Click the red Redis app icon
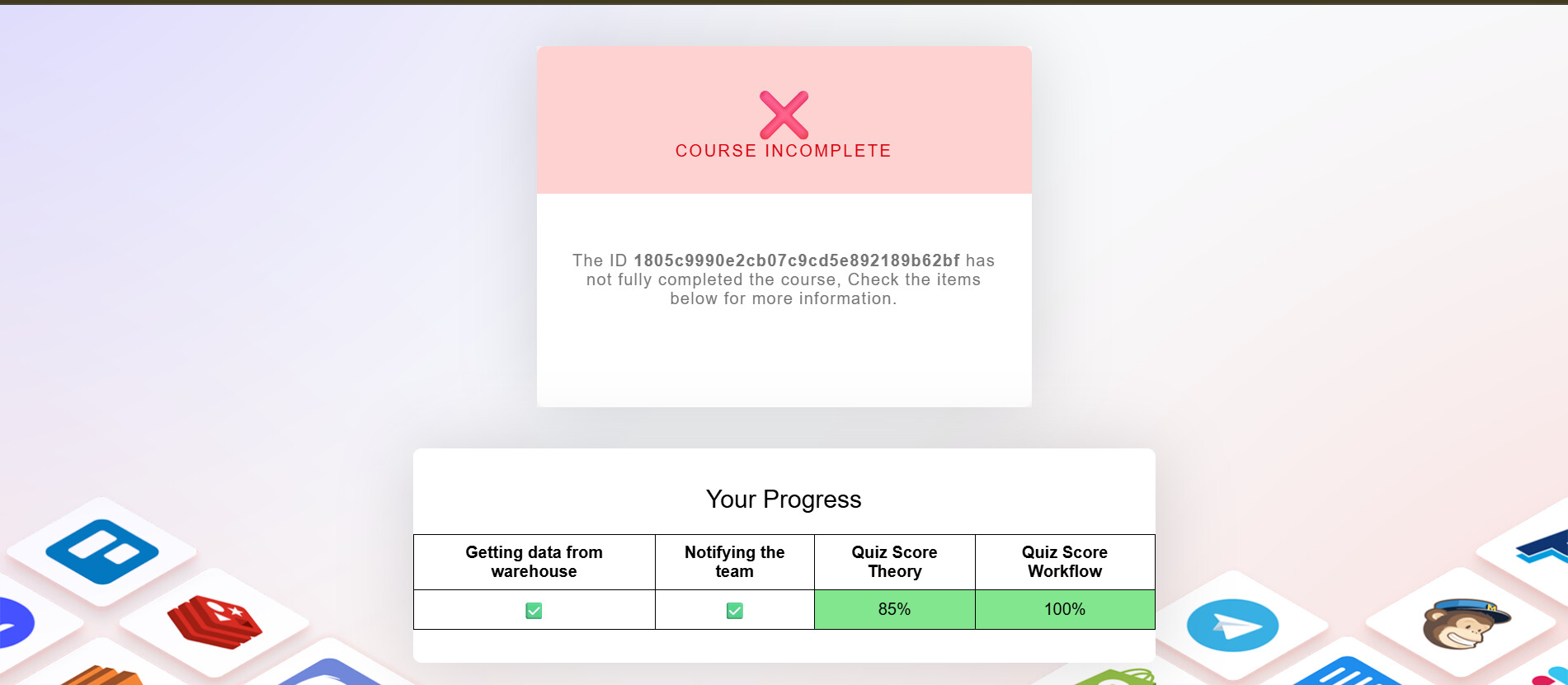 coord(214,622)
